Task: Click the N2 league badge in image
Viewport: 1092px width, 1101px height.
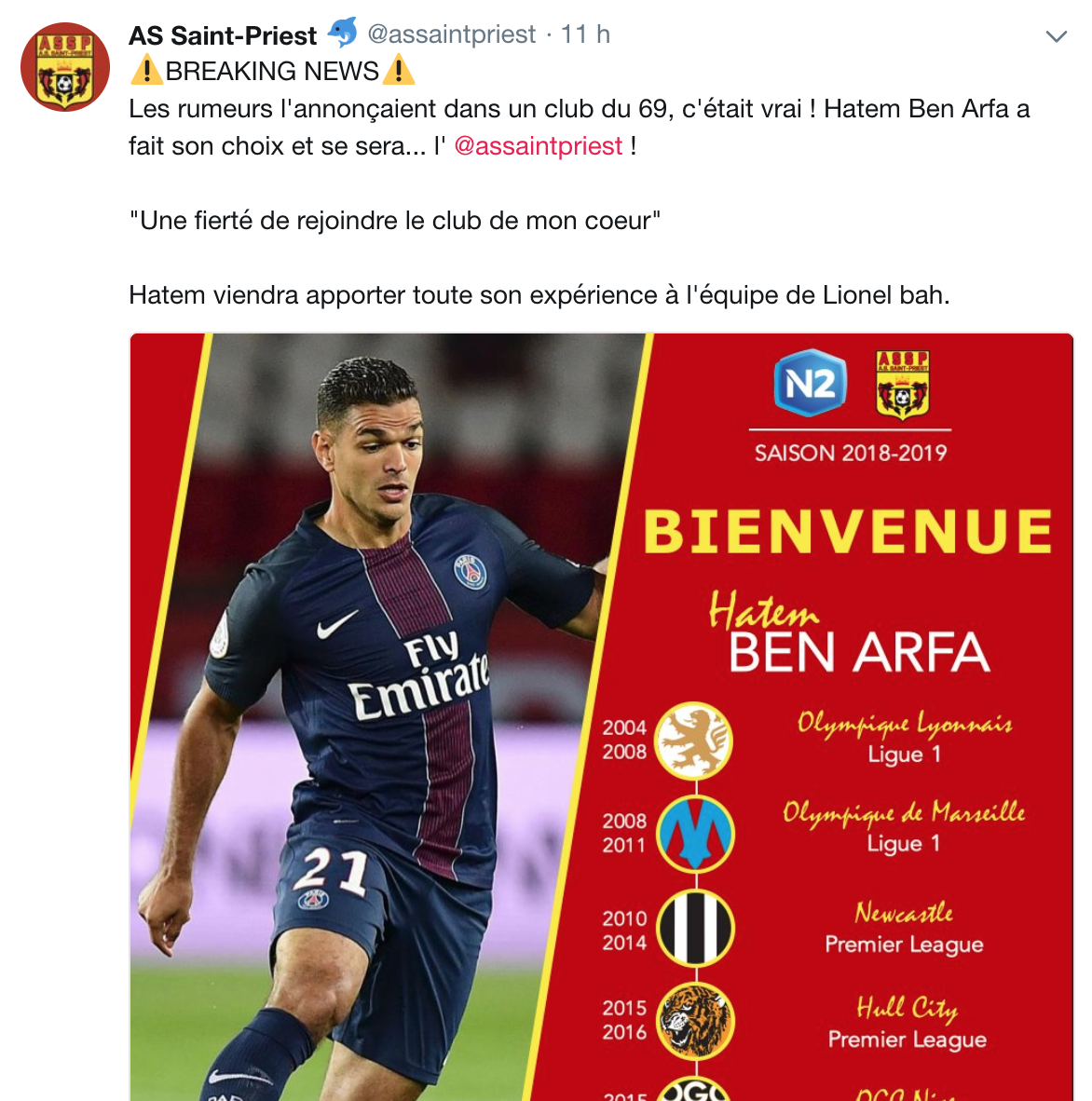Action: click(811, 383)
